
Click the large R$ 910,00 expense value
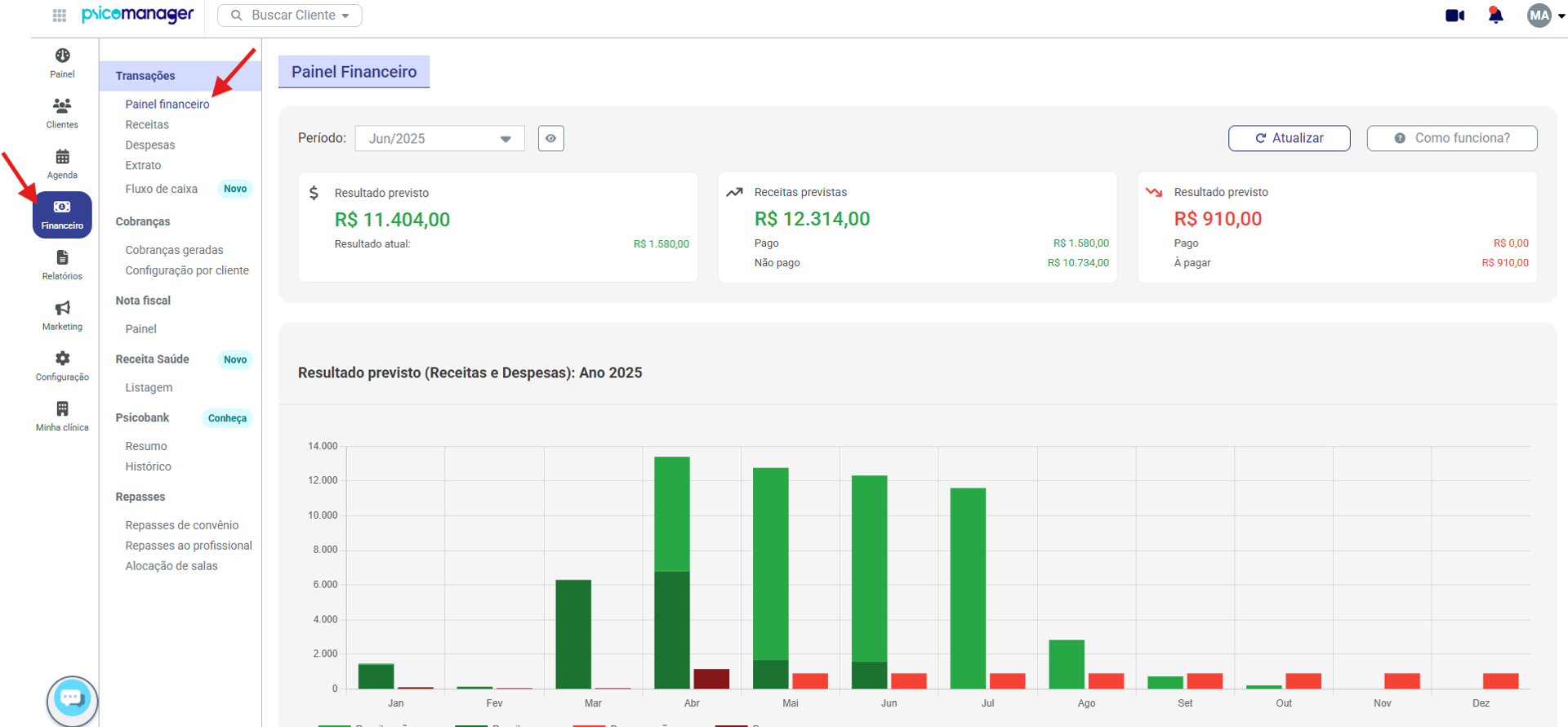coord(1218,219)
